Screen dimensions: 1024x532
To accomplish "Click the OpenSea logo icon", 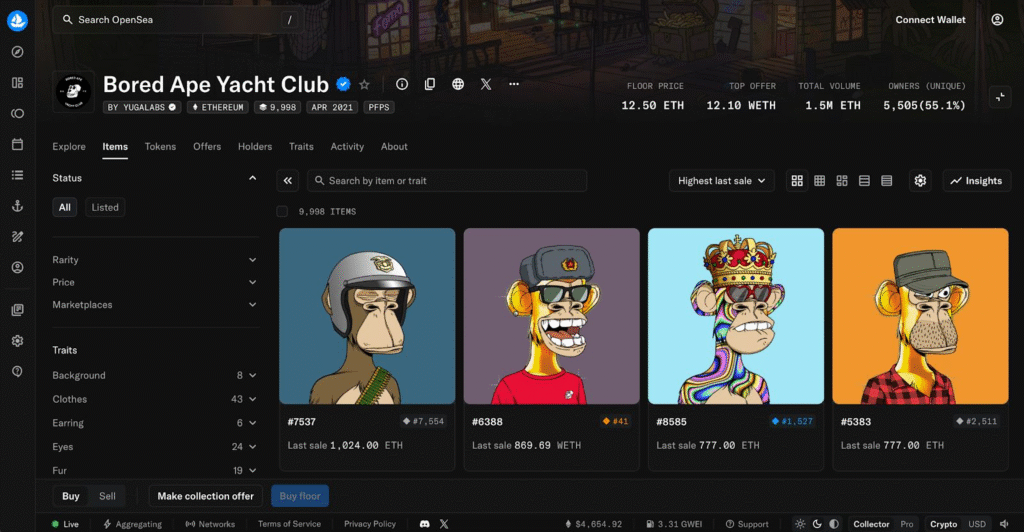I will 18,19.
